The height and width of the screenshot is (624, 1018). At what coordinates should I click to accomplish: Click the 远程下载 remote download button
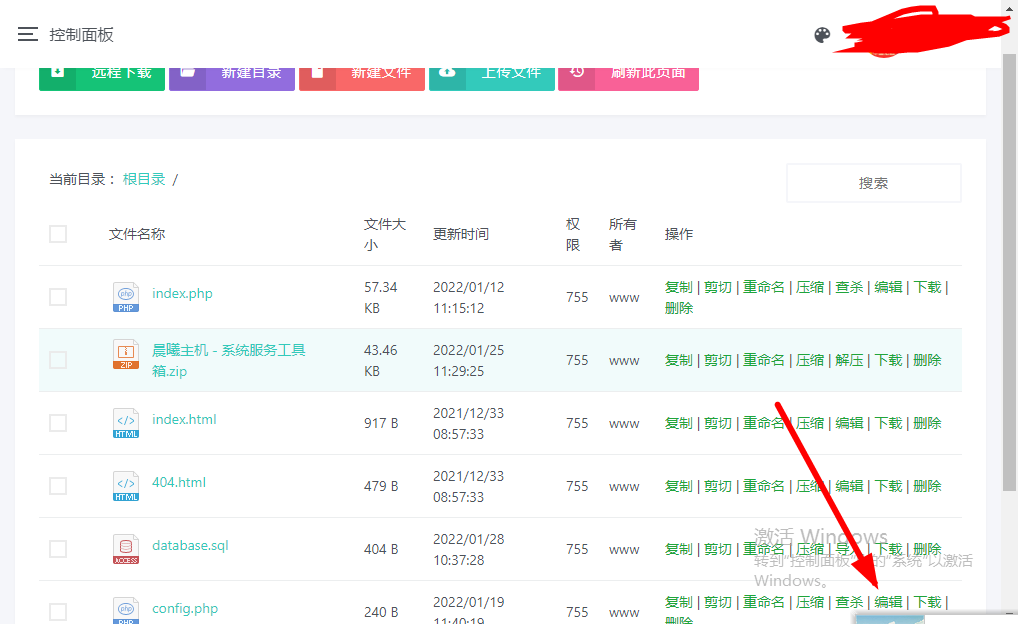point(102,79)
